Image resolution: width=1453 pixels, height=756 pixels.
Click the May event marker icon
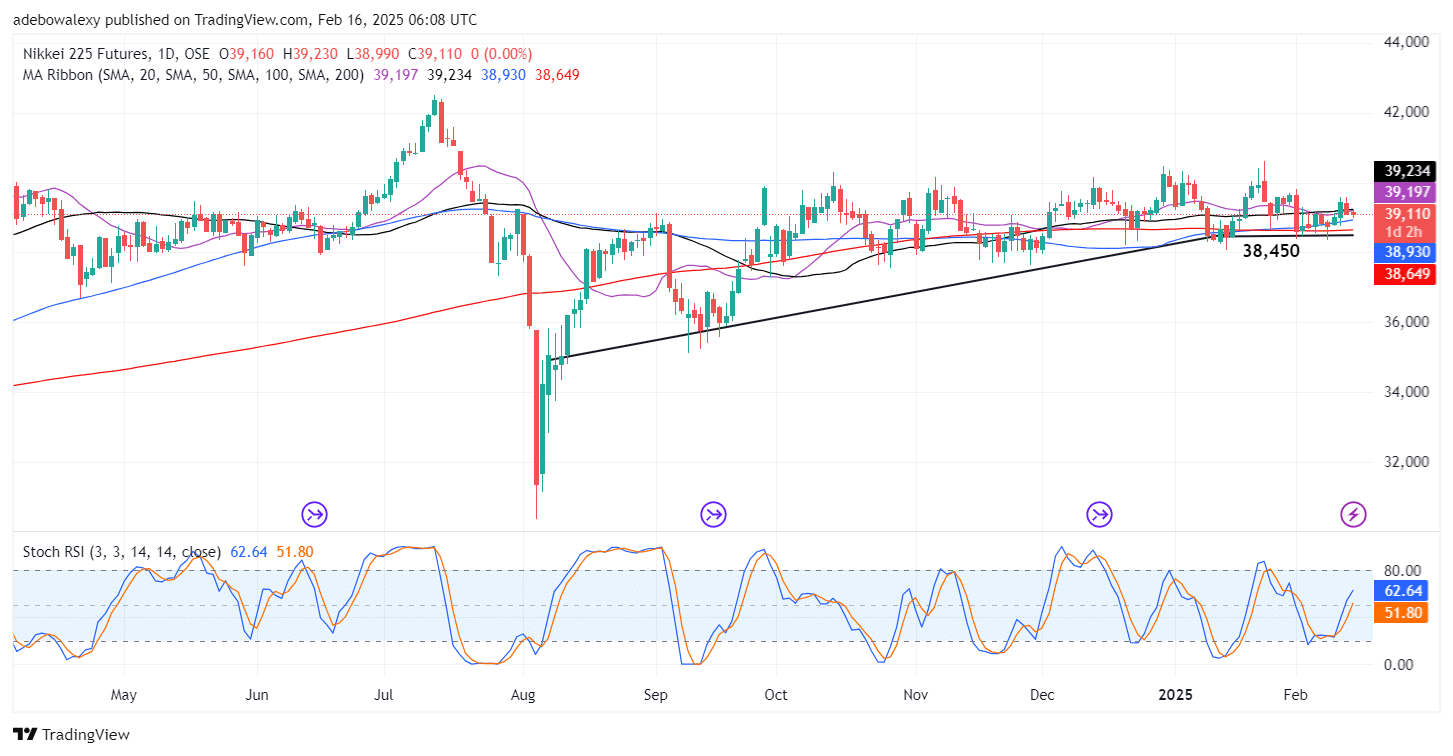(x=315, y=515)
